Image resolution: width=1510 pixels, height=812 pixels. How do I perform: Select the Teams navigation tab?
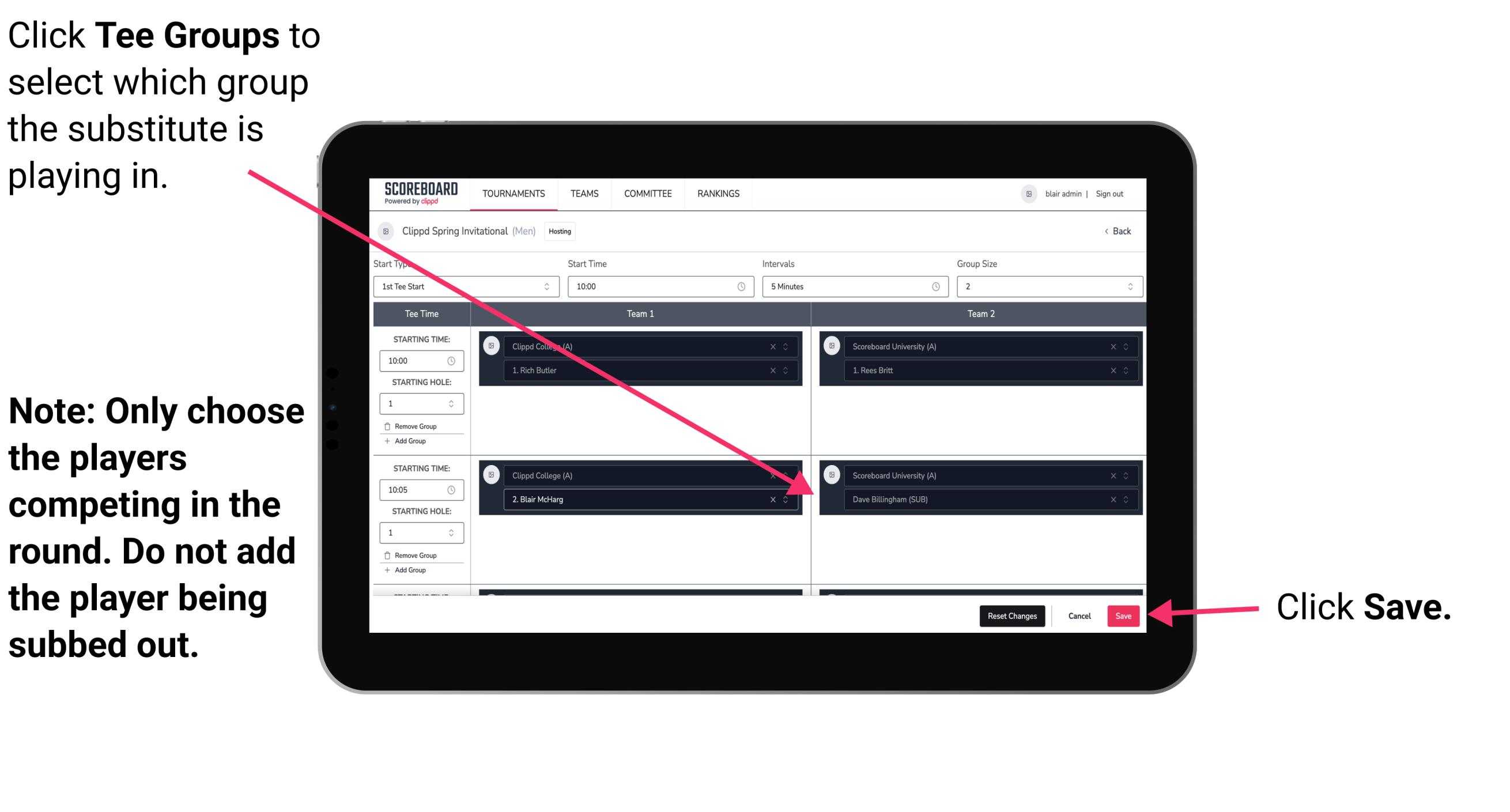[x=583, y=194]
